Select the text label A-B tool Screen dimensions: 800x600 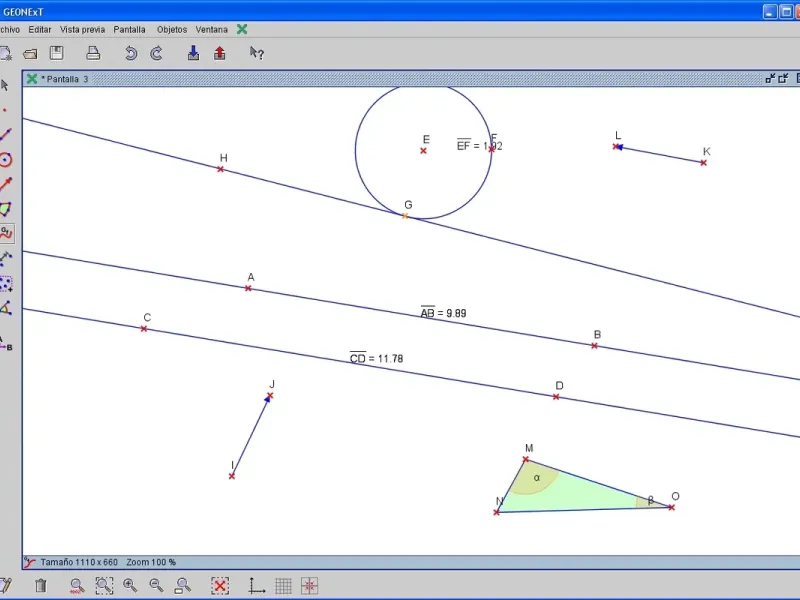point(6,343)
